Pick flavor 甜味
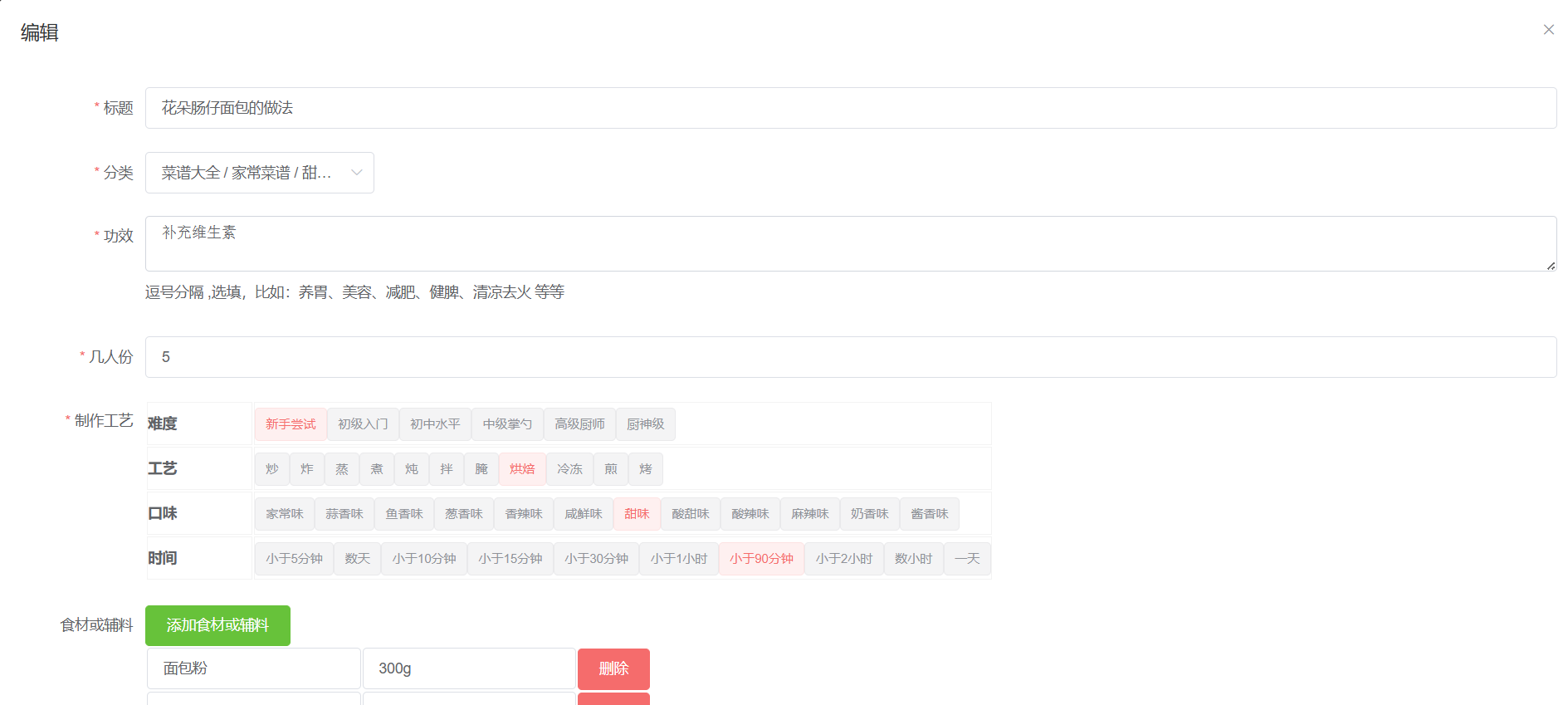This screenshot has width=1568, height=705. point(637,514)
